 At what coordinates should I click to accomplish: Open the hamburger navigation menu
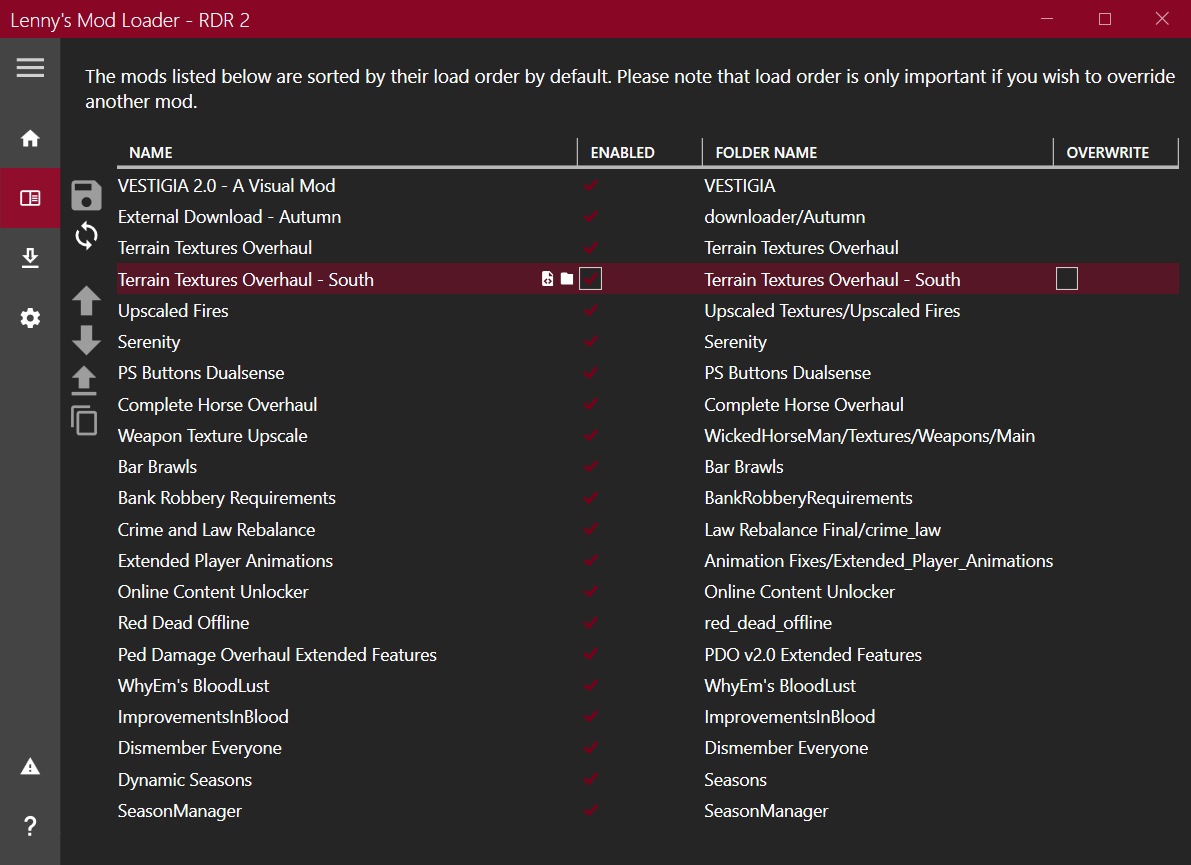[30, 67]
